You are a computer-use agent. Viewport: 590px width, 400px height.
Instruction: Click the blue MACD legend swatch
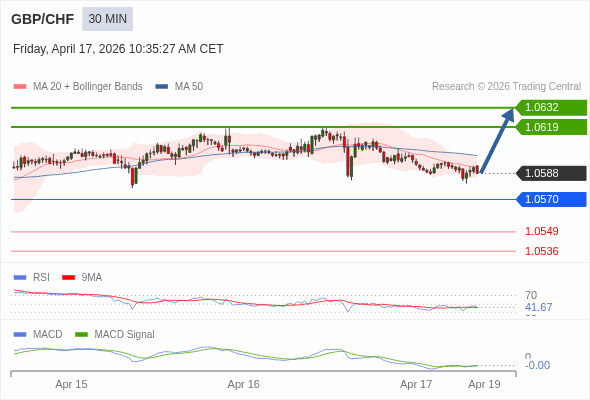(20, 335)
